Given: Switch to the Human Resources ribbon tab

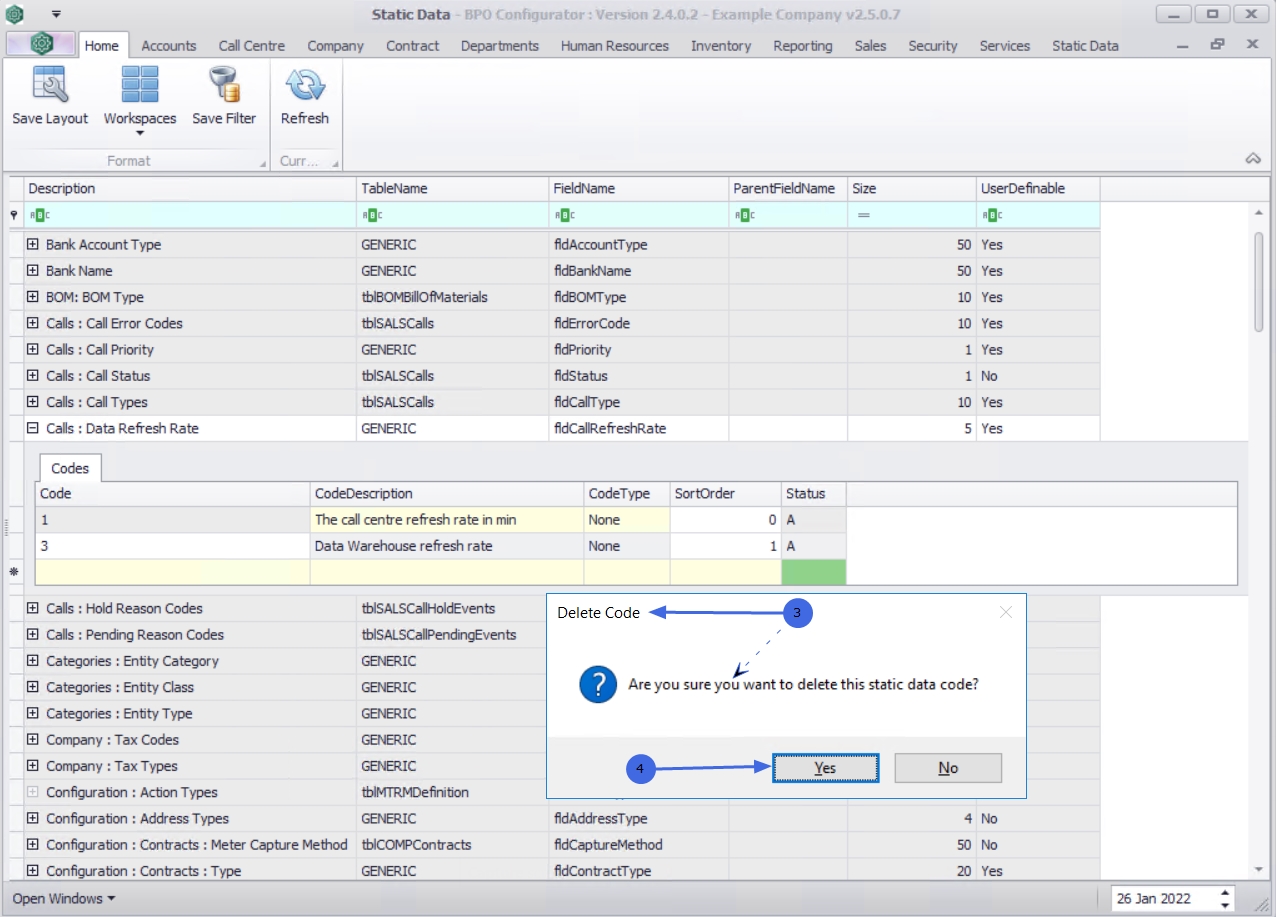Looking at the screenshot, I should coord(614,46).
